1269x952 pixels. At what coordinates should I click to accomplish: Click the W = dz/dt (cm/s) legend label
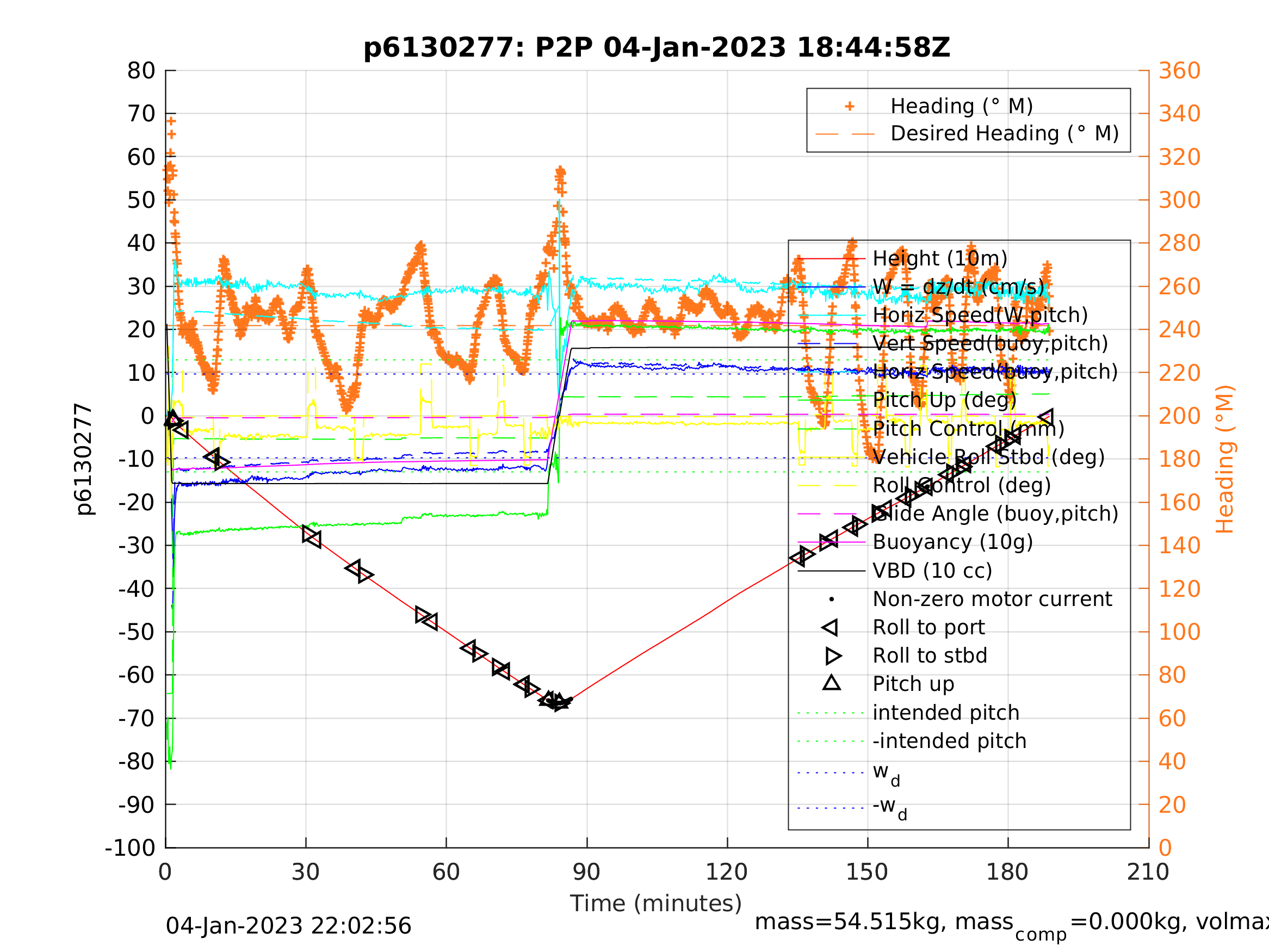958,287
